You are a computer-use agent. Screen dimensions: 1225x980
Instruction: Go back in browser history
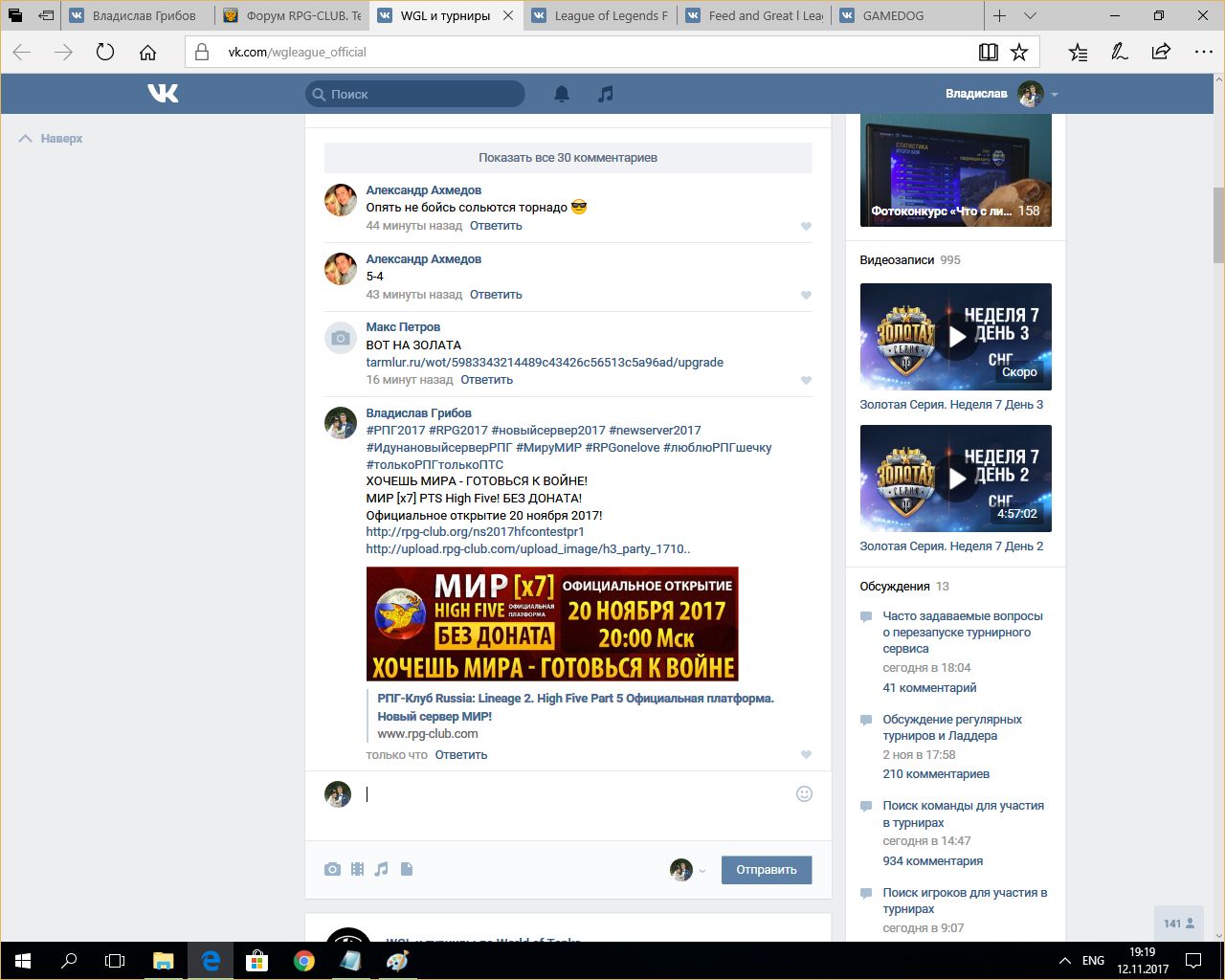tap(22, 53)
